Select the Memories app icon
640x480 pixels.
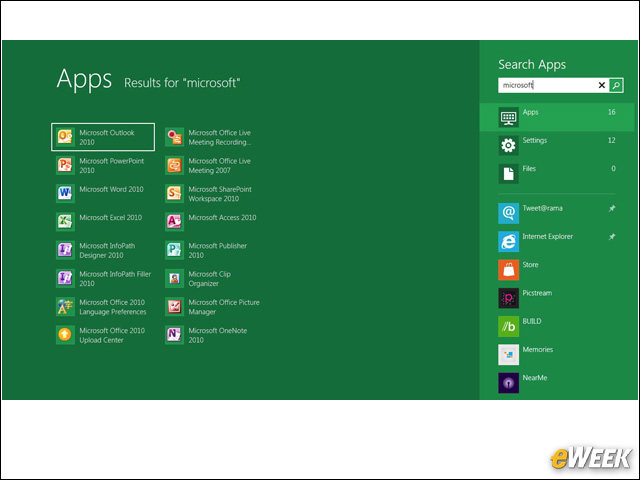pos(508,354)
